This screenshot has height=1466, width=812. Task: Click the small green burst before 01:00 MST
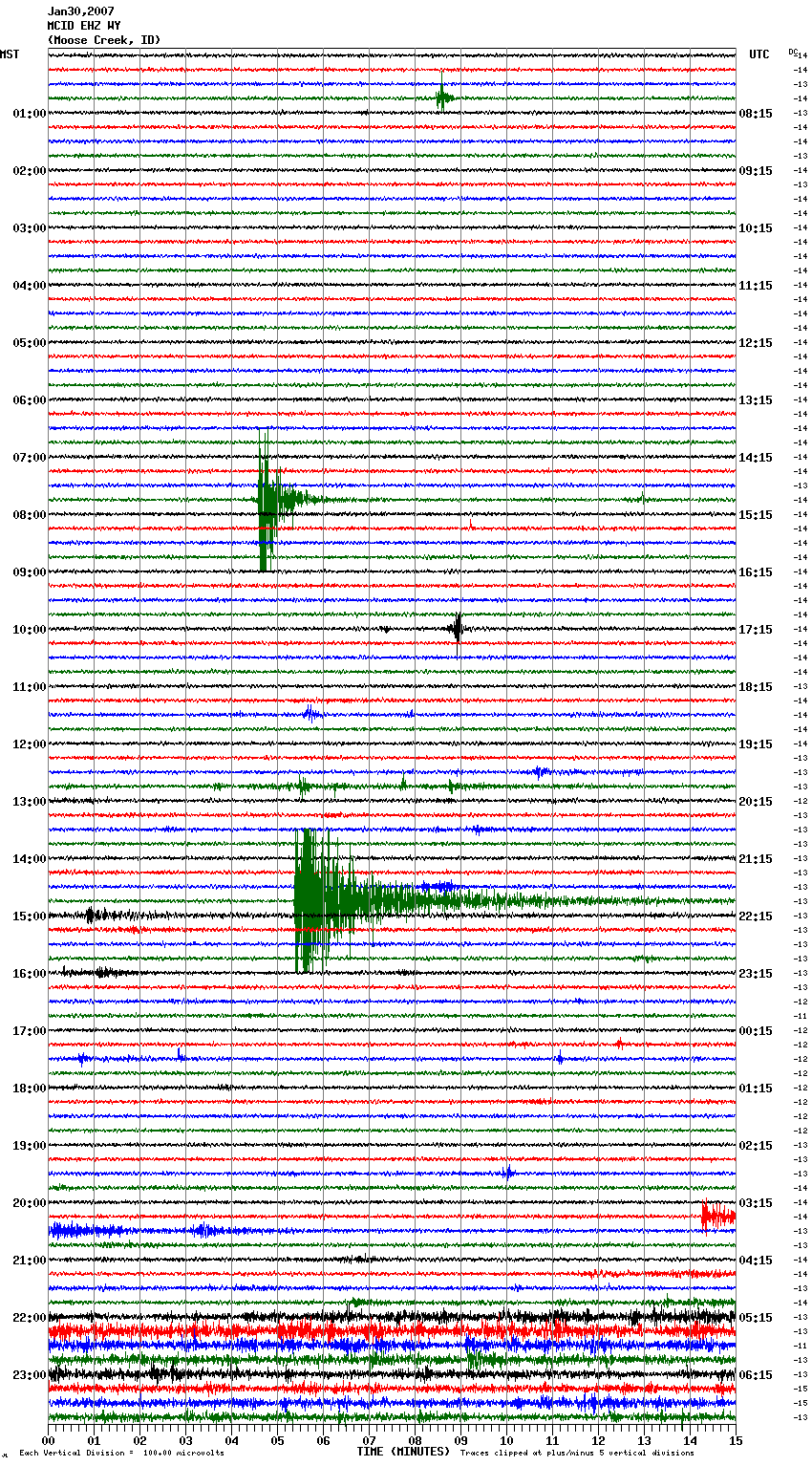coord(442,97)
